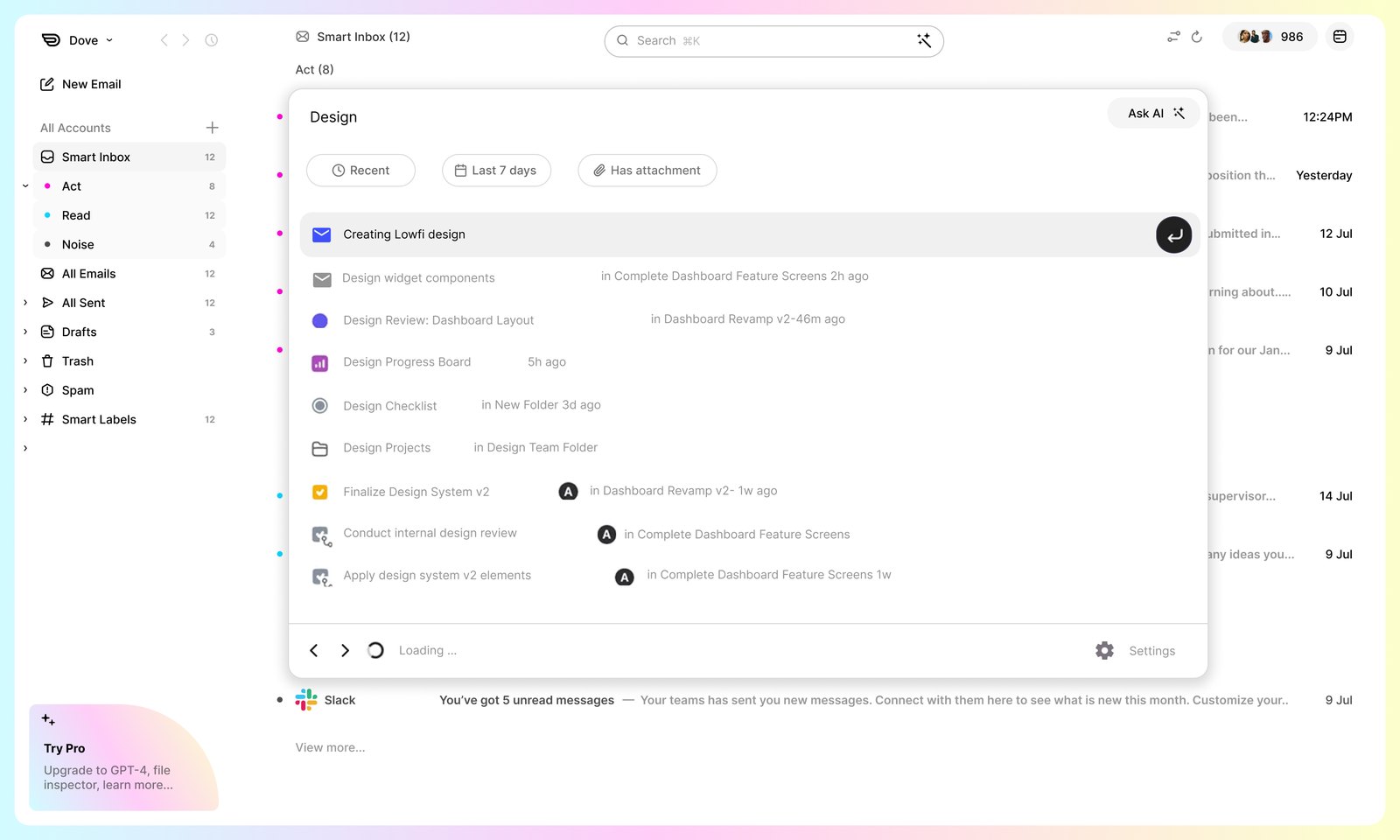Expand Smart Labels chevron
This screenshot has width=1400, height=840.
[x=25, y=419]
